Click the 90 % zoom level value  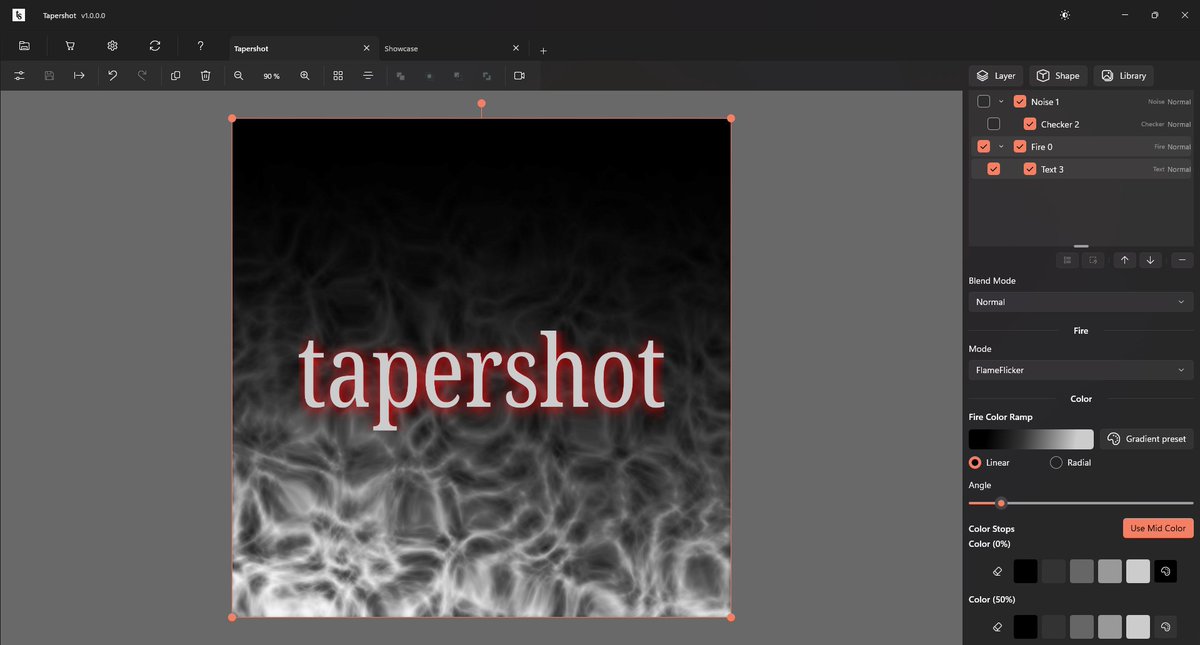pos(271,76)
